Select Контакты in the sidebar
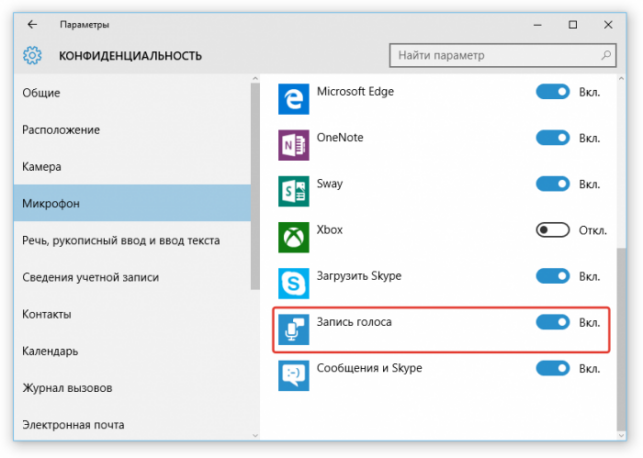Viewport: 643px width, 458px height. pyautogui.click(x=132, y=314)
